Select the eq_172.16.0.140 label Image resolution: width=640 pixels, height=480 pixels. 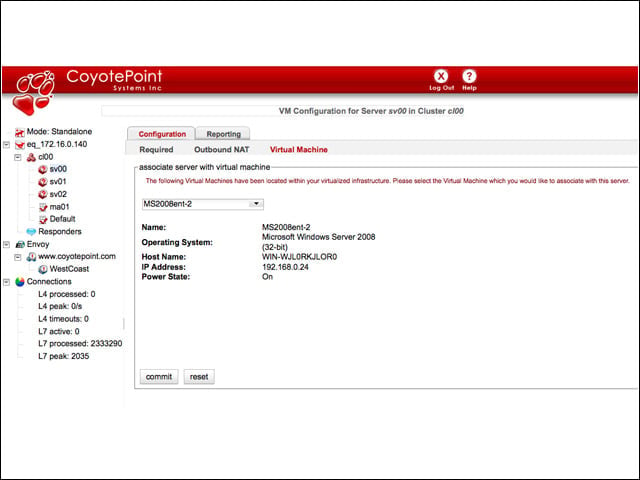(x=57, y=144)
